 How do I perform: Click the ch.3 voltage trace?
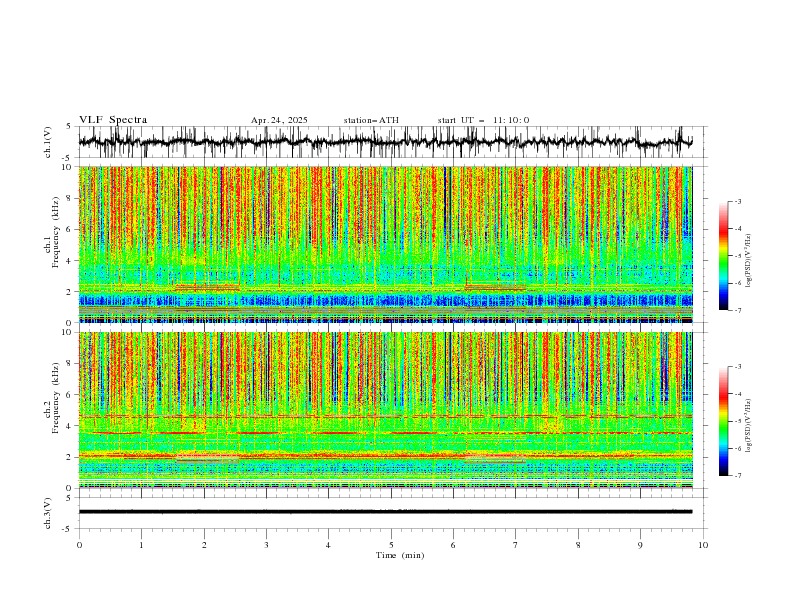[x=385, y=512]
